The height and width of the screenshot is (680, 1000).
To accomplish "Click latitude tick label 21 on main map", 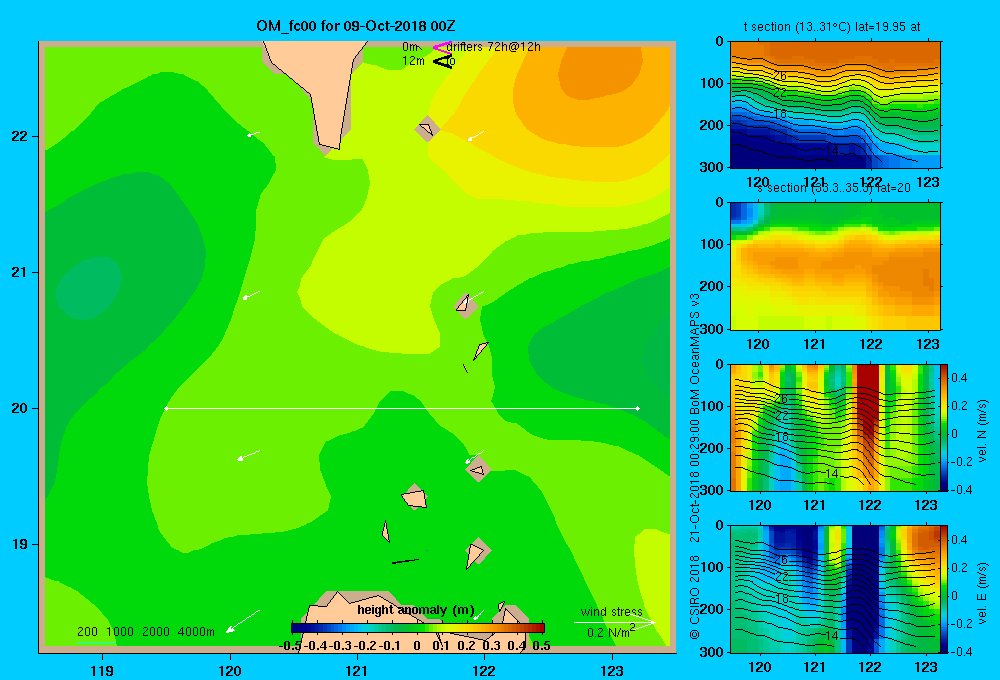I will (x=20, y=272).
